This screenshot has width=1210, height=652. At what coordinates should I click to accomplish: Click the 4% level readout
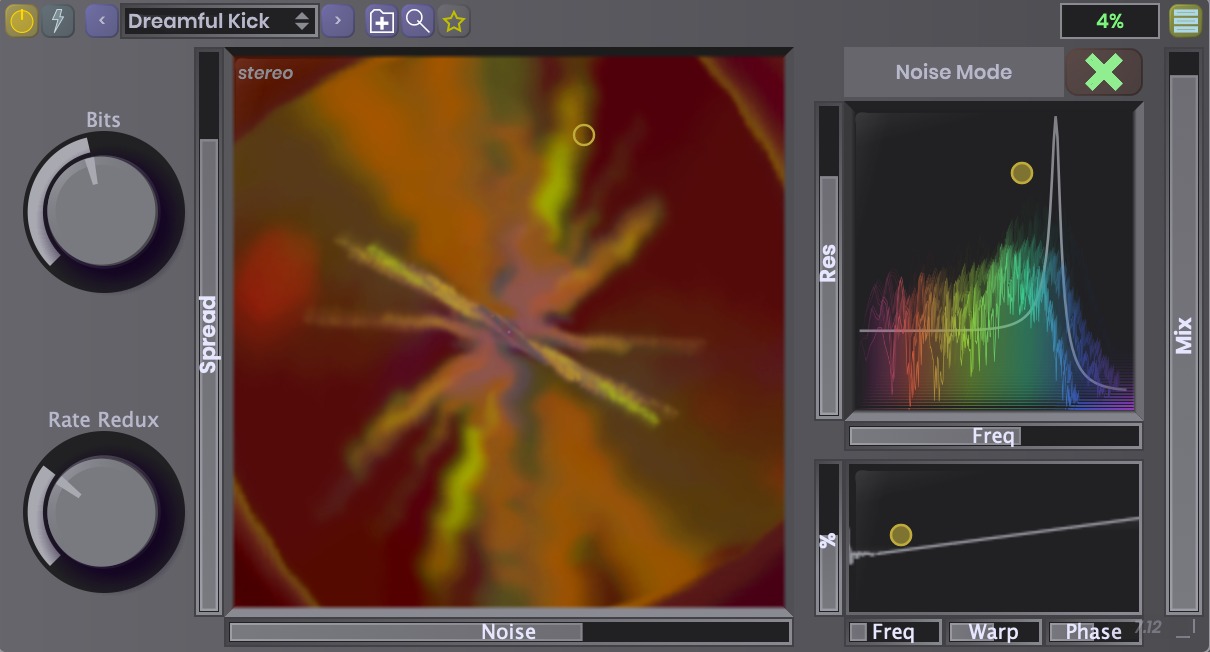[x=1109, y=21]
